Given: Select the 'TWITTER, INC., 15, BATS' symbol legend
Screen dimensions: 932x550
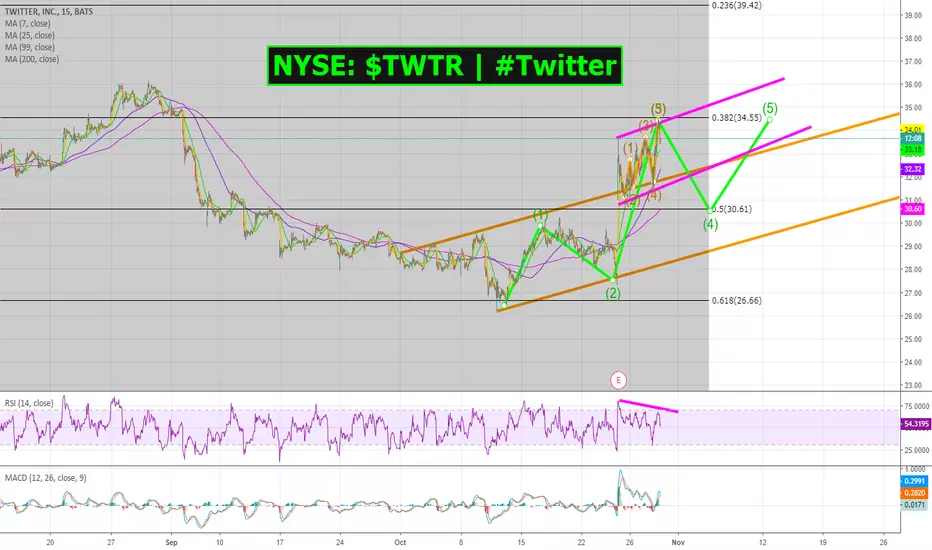Looking at the screenshot, I should (x=49, y=12).
